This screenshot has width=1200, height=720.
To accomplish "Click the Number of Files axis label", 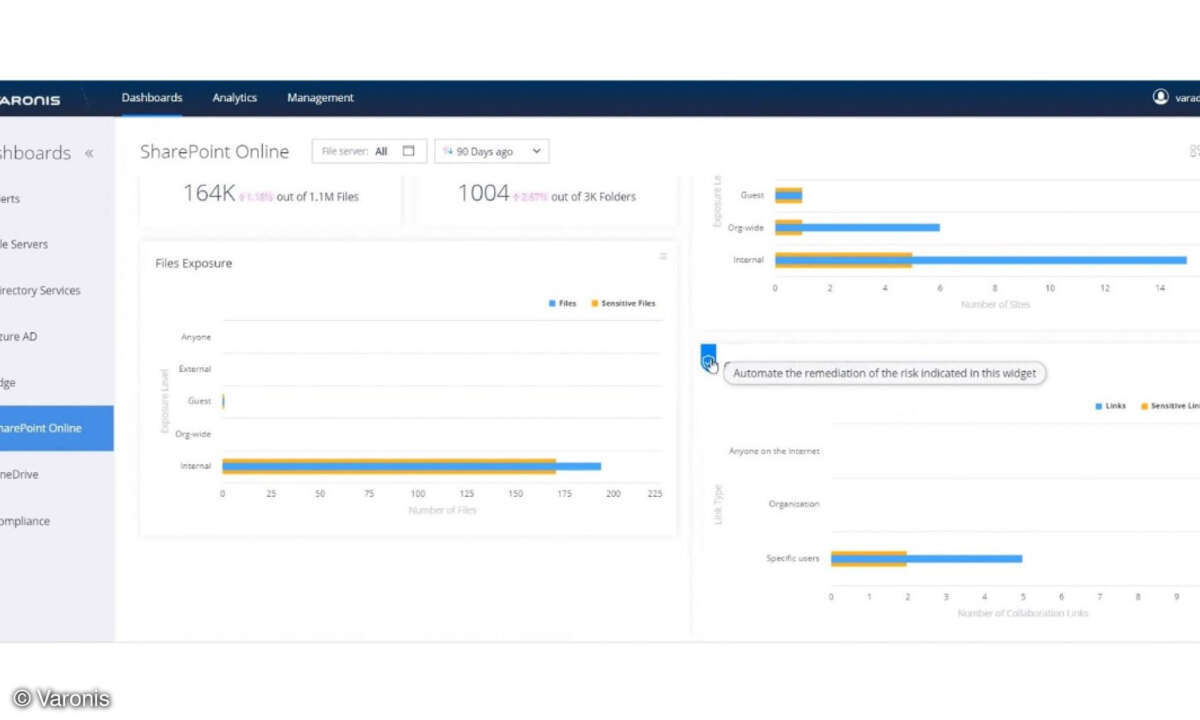I will (x=442, y=510).
